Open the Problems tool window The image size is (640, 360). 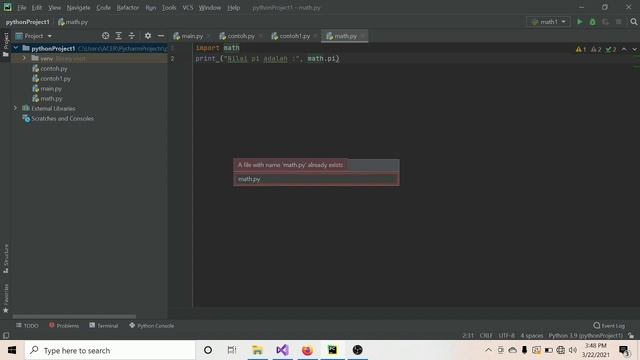[x=64, y=326]
